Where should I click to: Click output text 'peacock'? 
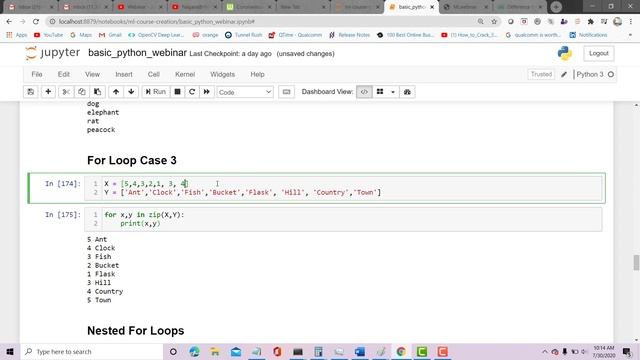[x=101, y=130]
